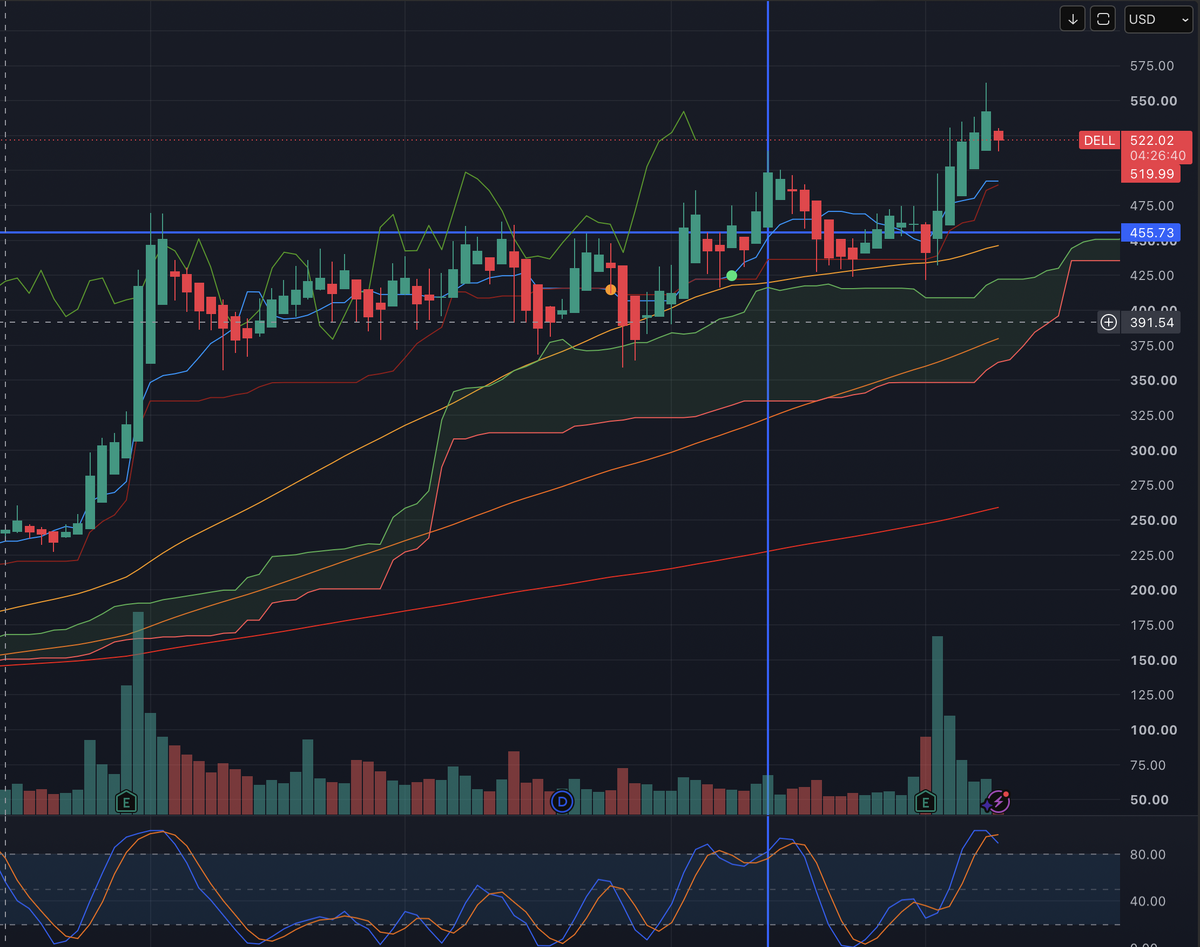
Task: Click the 550.00 price scale label
Action: (x=1150, y=101)
